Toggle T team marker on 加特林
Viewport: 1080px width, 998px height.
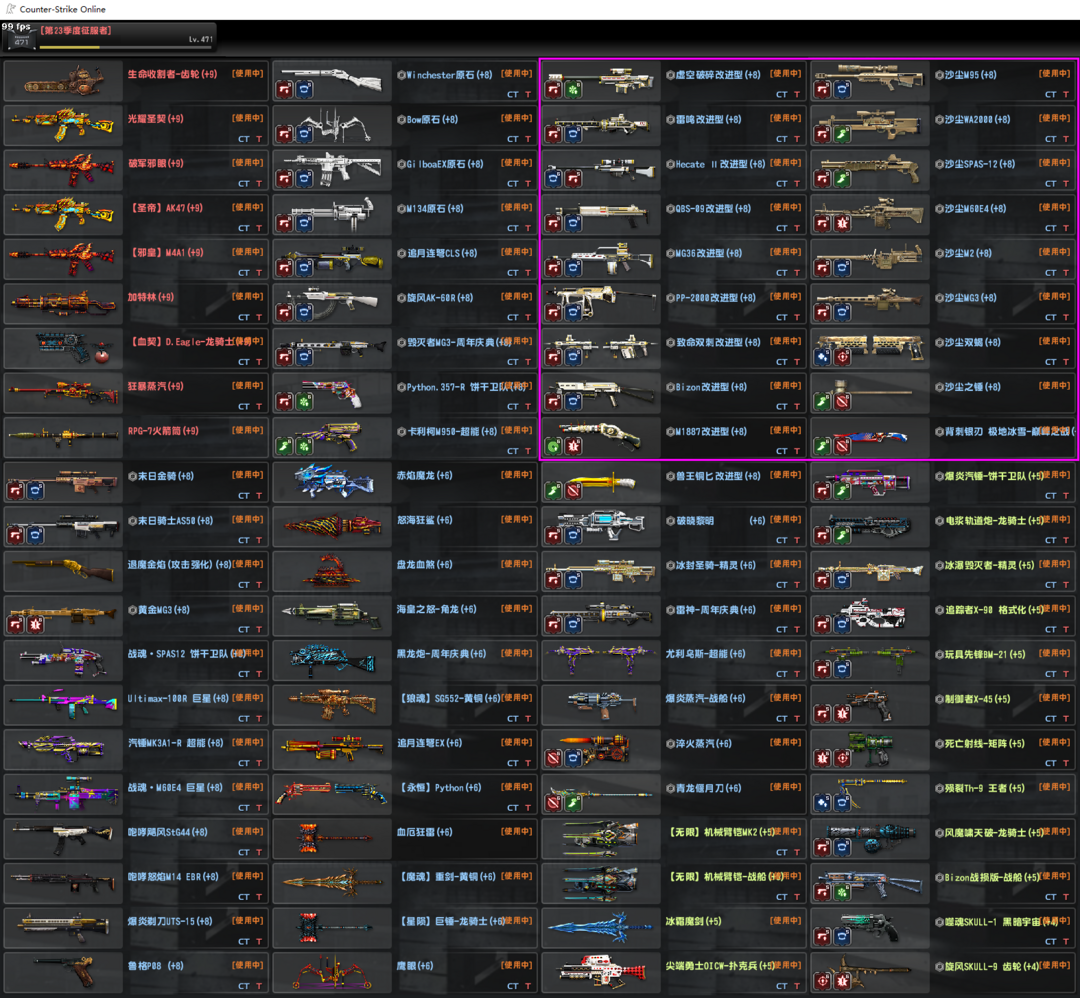[x=259, y=317]
